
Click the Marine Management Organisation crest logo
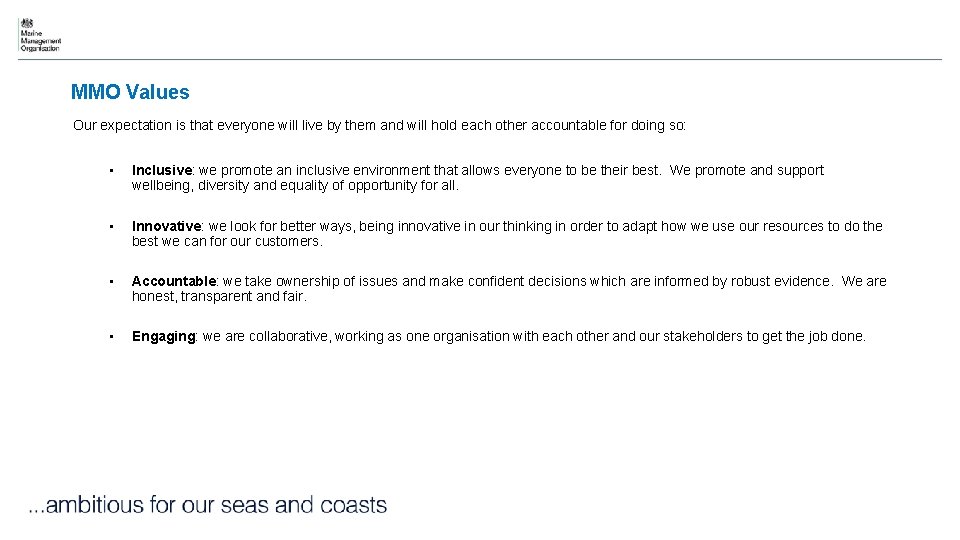click(26, 22)
